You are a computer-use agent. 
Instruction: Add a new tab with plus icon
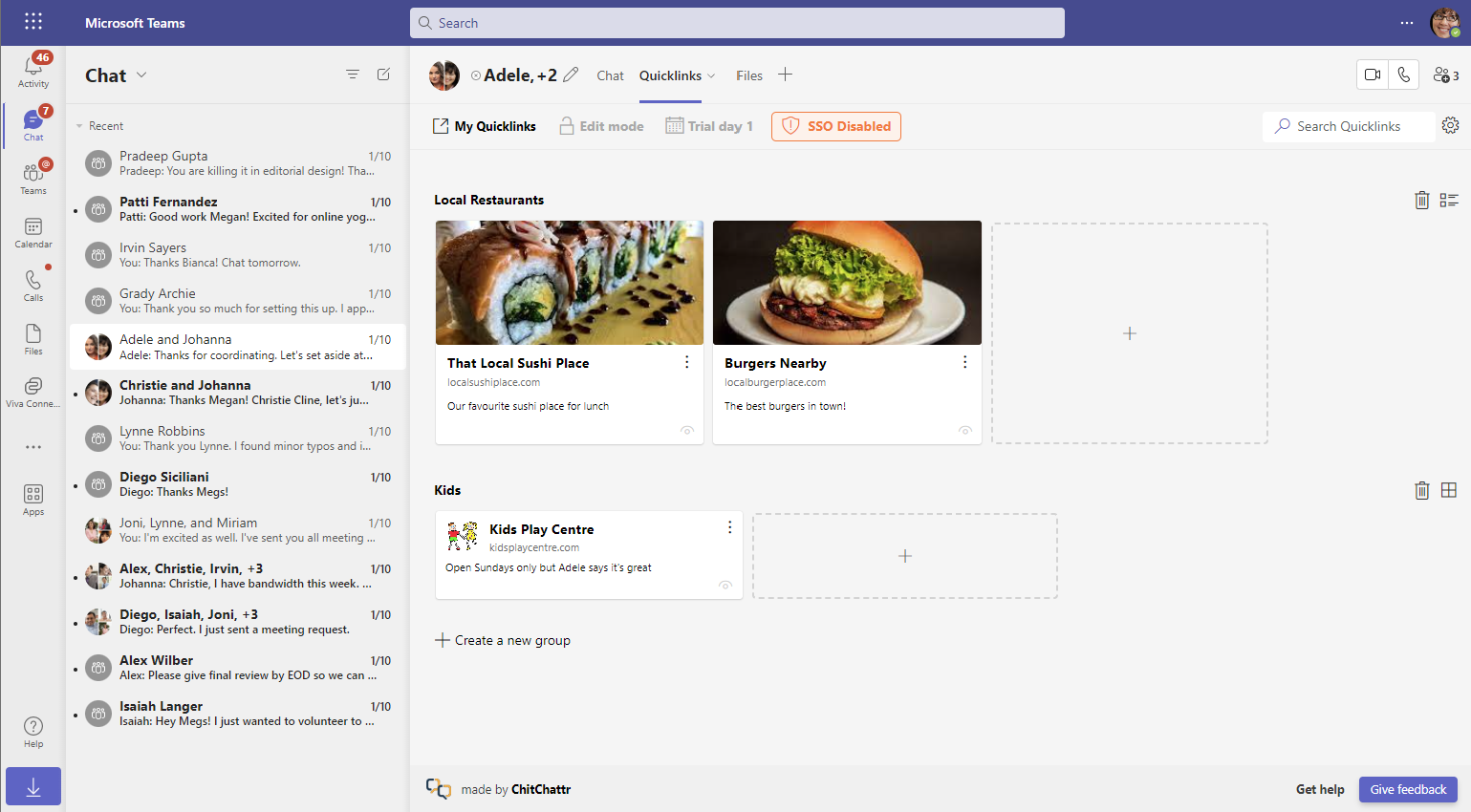[785, 75]
